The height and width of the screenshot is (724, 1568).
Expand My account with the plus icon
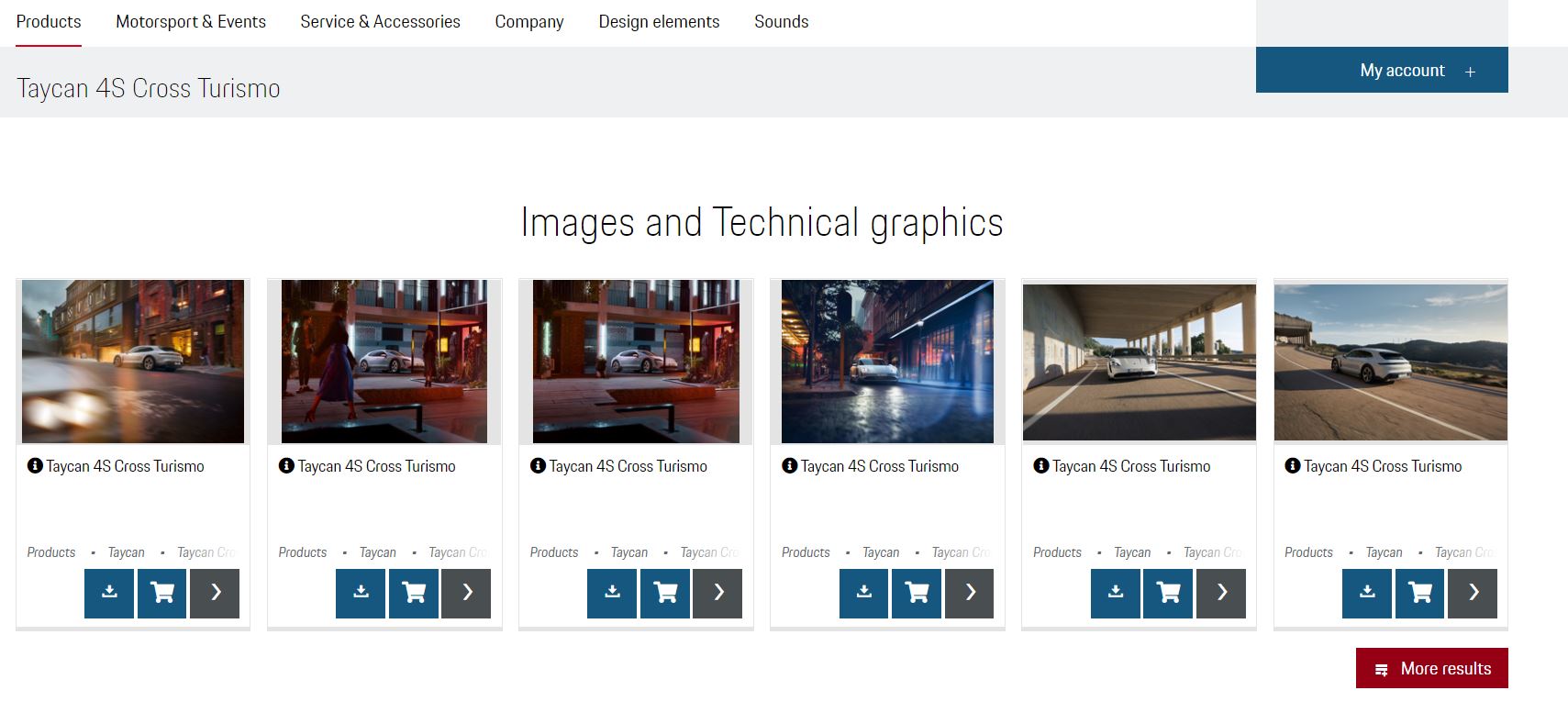1470,72
